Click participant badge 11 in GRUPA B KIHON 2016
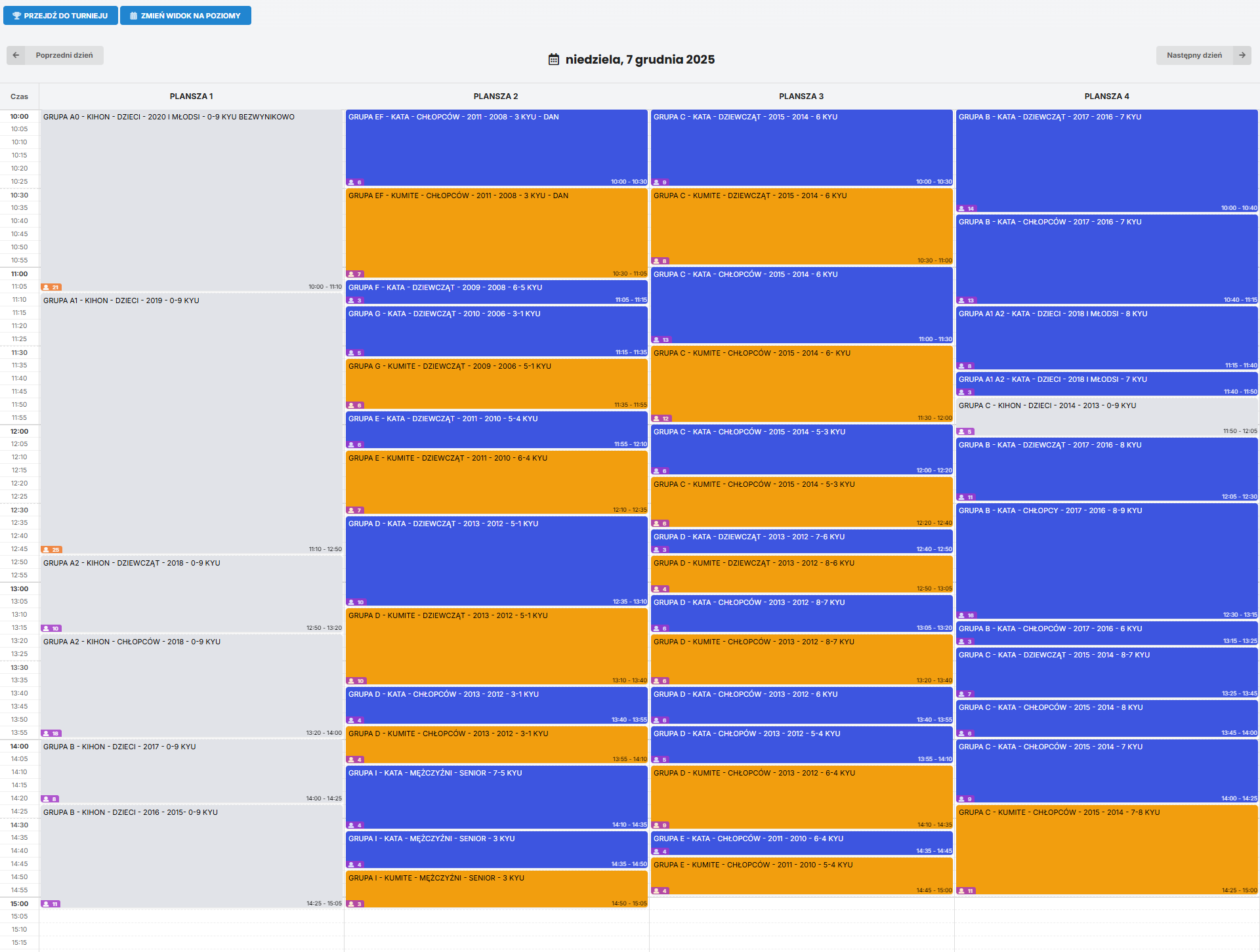This screenshot has height=952, width=1260. tap(51, 904)
